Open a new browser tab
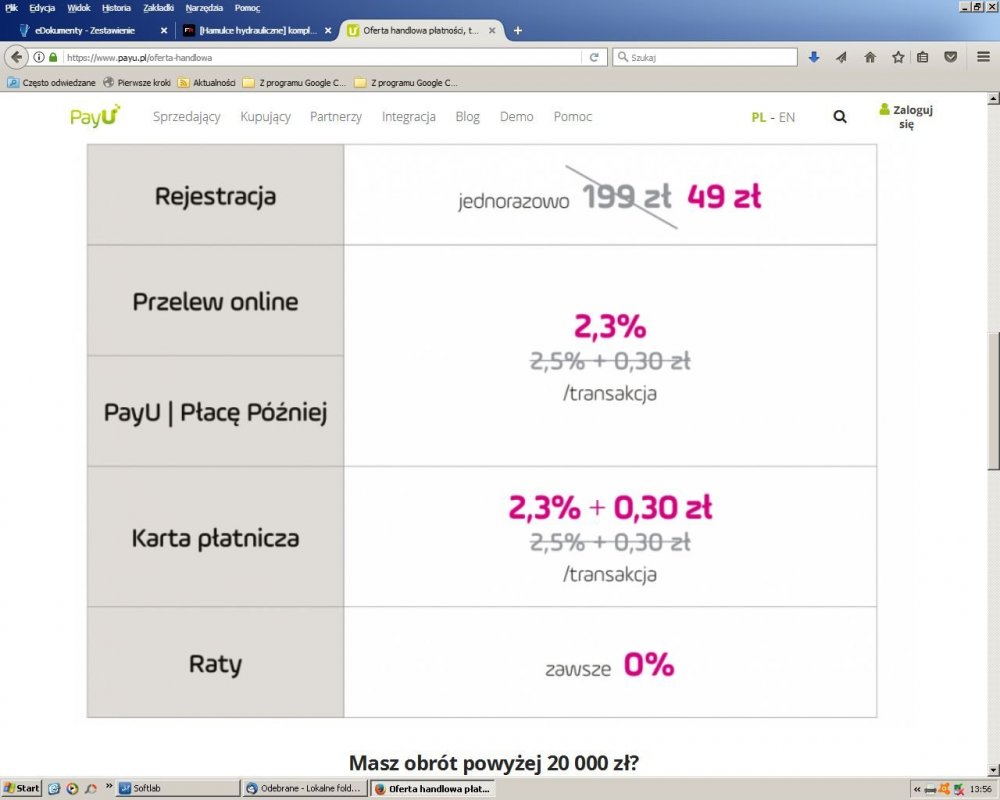 click(x=517, y=30)
